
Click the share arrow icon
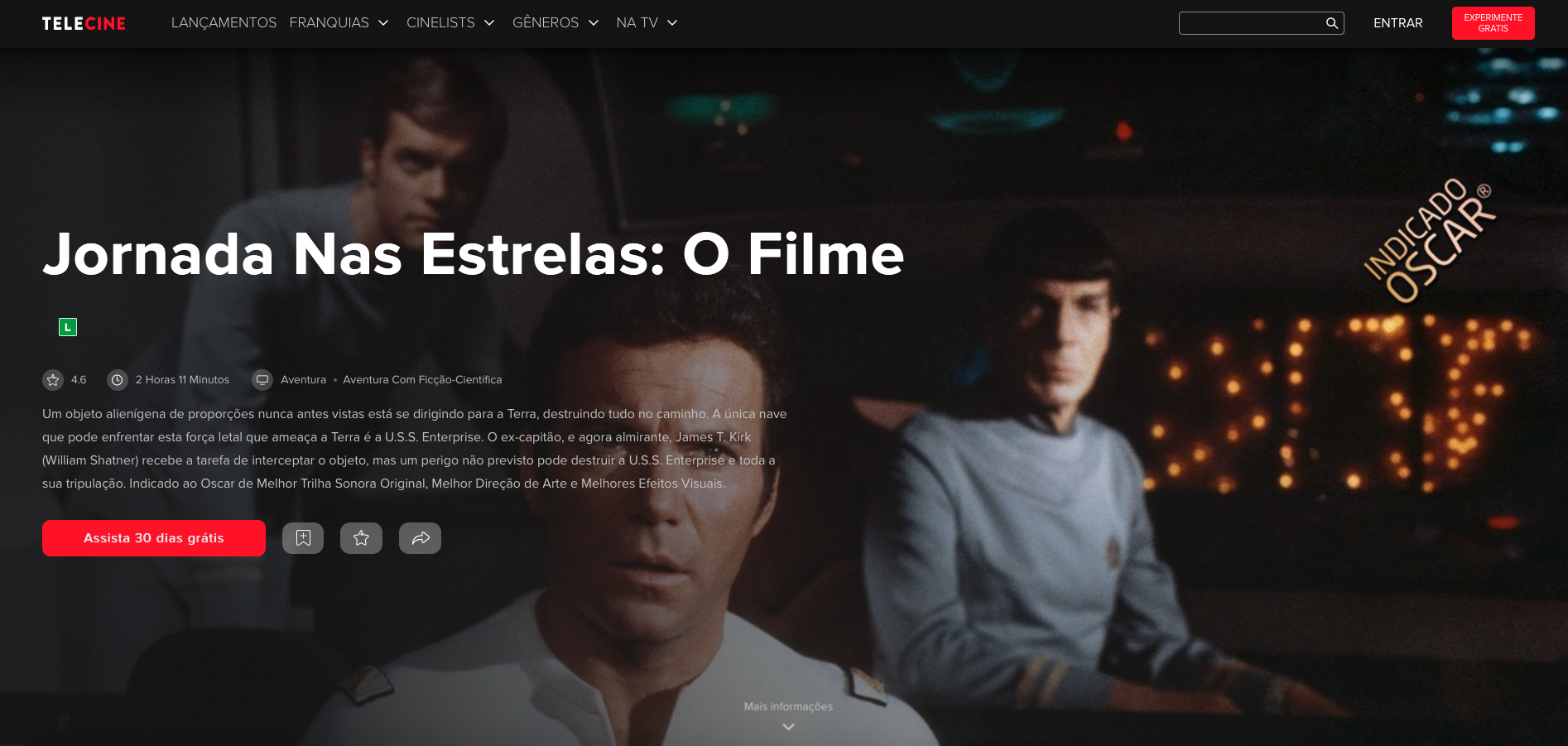pyautogui.click(x=420, y=538)
